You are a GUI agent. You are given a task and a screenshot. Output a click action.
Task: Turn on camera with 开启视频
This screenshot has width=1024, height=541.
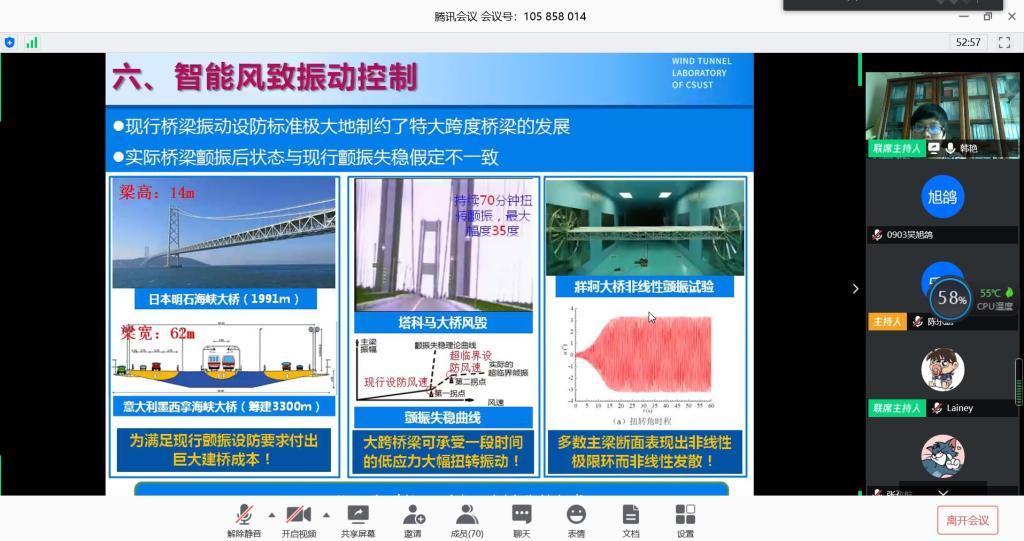tap(298, 516)
